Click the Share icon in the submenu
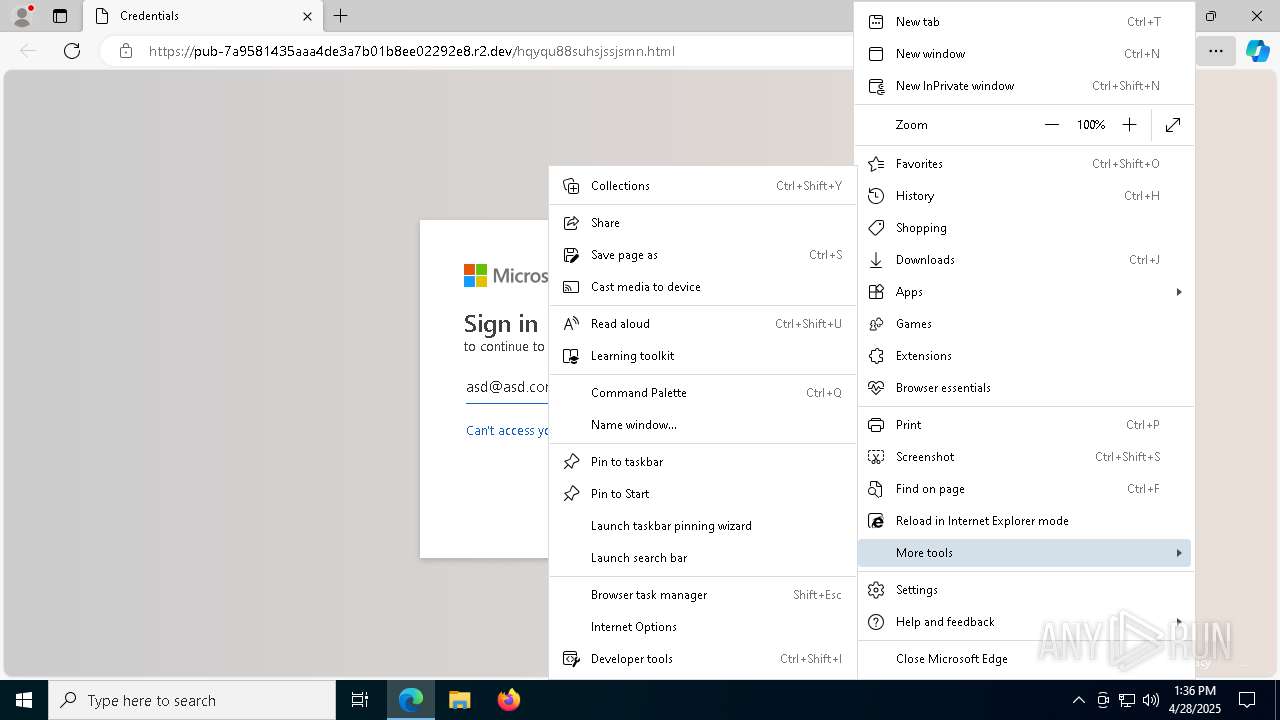1280x720 pixels. point(571,223)
